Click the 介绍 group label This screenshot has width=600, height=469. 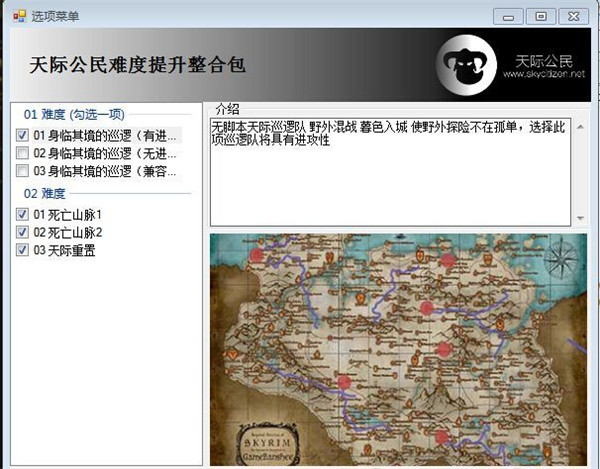tap(227, 109)
